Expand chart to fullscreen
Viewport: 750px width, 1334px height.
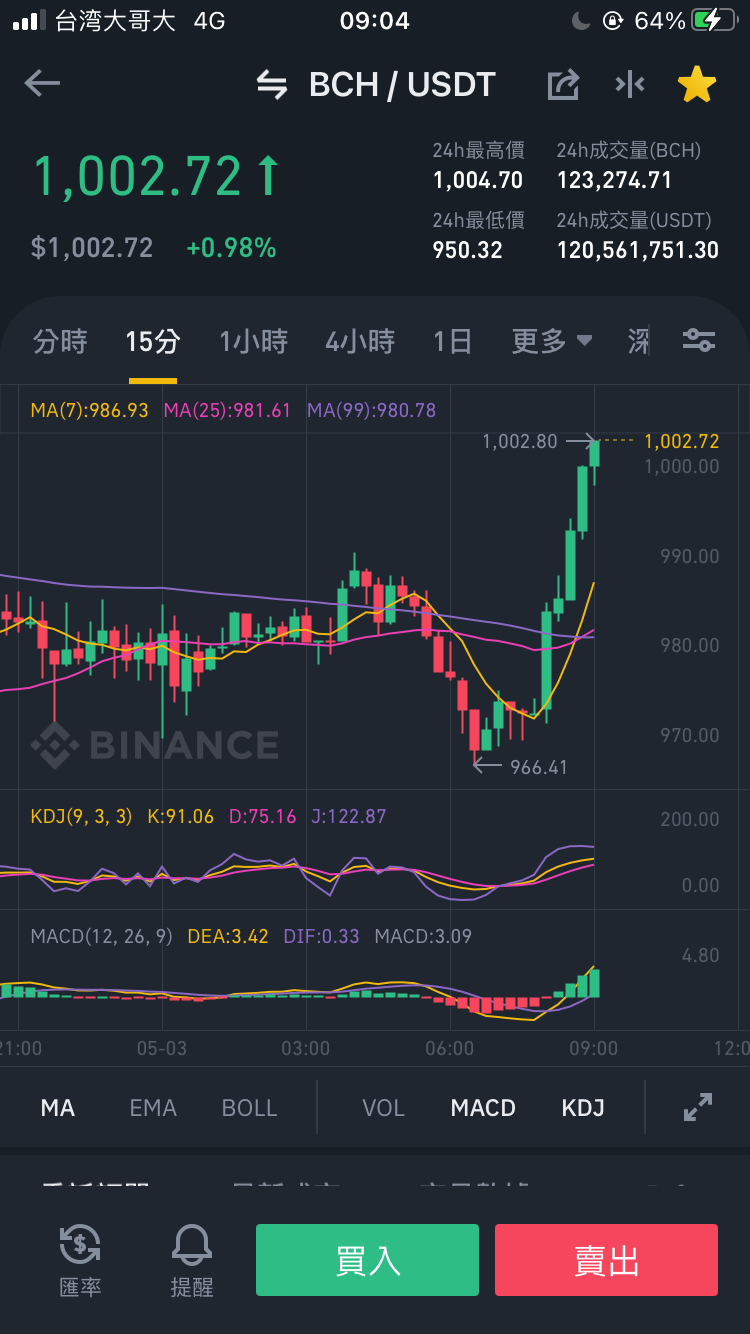point(697,1107)
